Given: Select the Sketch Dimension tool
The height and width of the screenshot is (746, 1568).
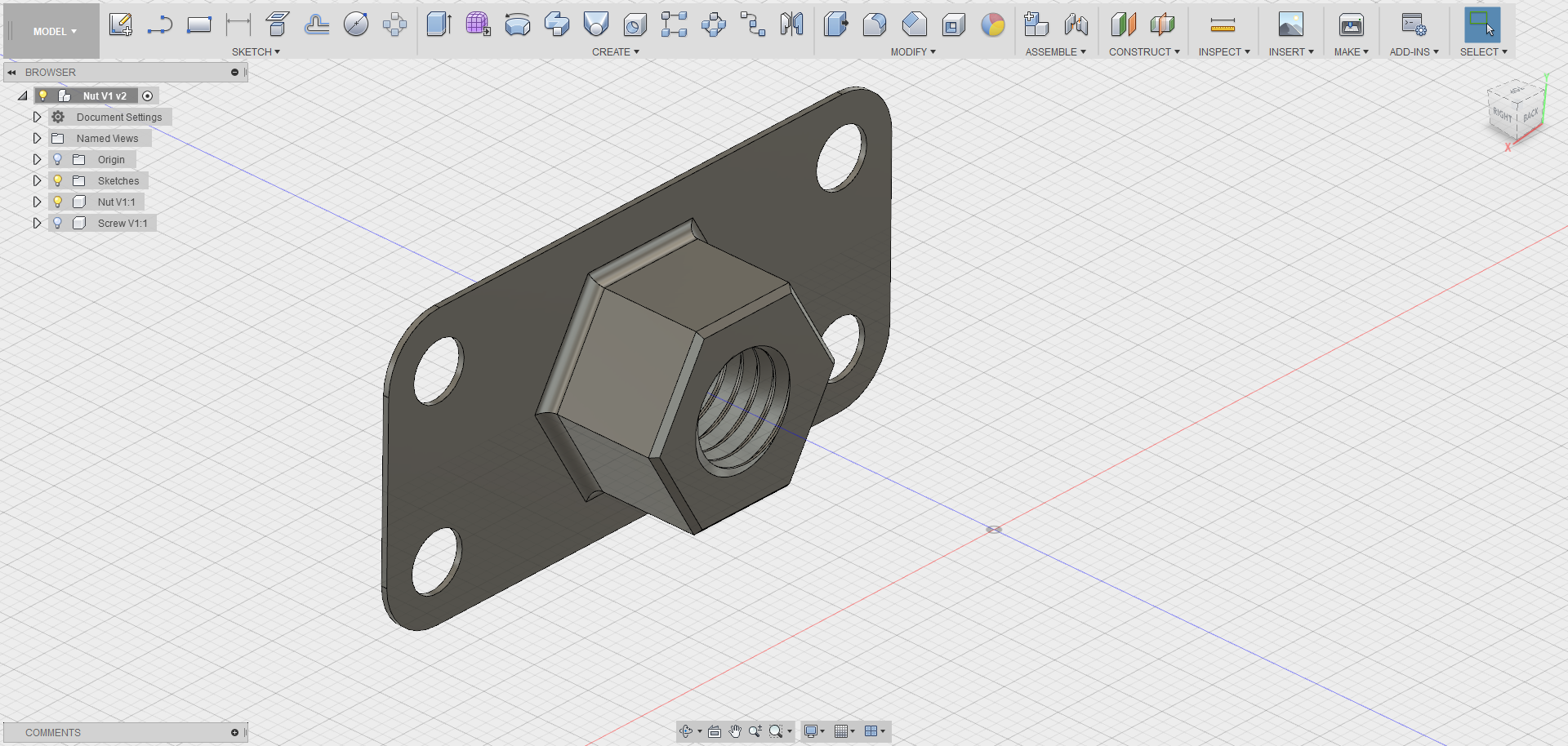Looking at the screenshot, I should coord(237,24).
